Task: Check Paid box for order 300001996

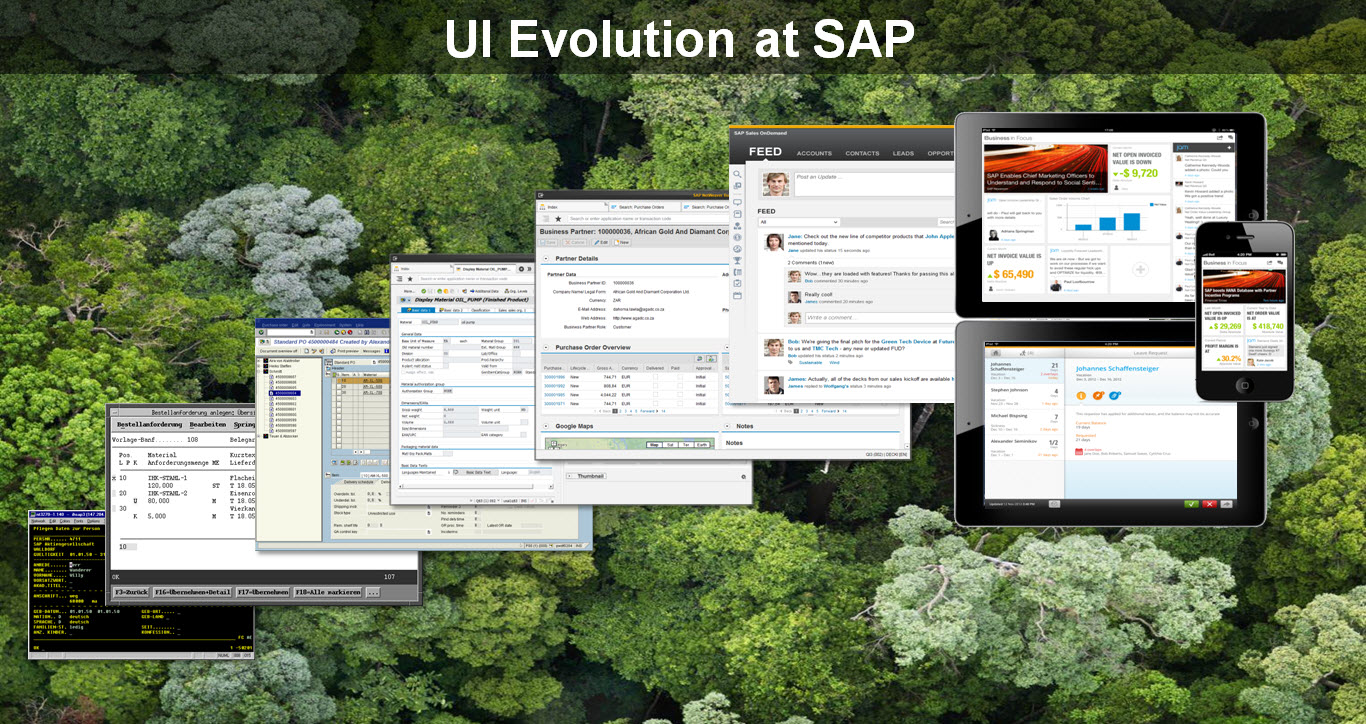Action: click(x=680, y=377)
